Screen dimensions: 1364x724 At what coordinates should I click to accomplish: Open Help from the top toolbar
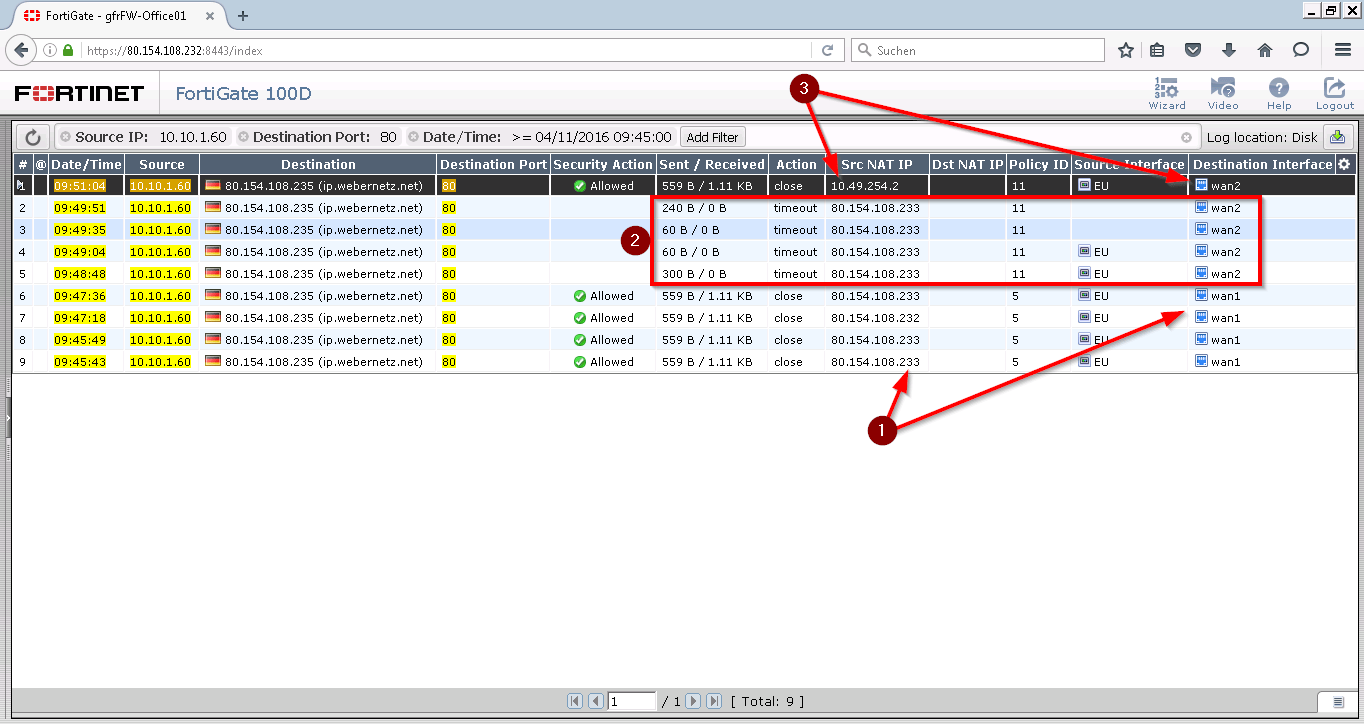tap(1278, 93)
